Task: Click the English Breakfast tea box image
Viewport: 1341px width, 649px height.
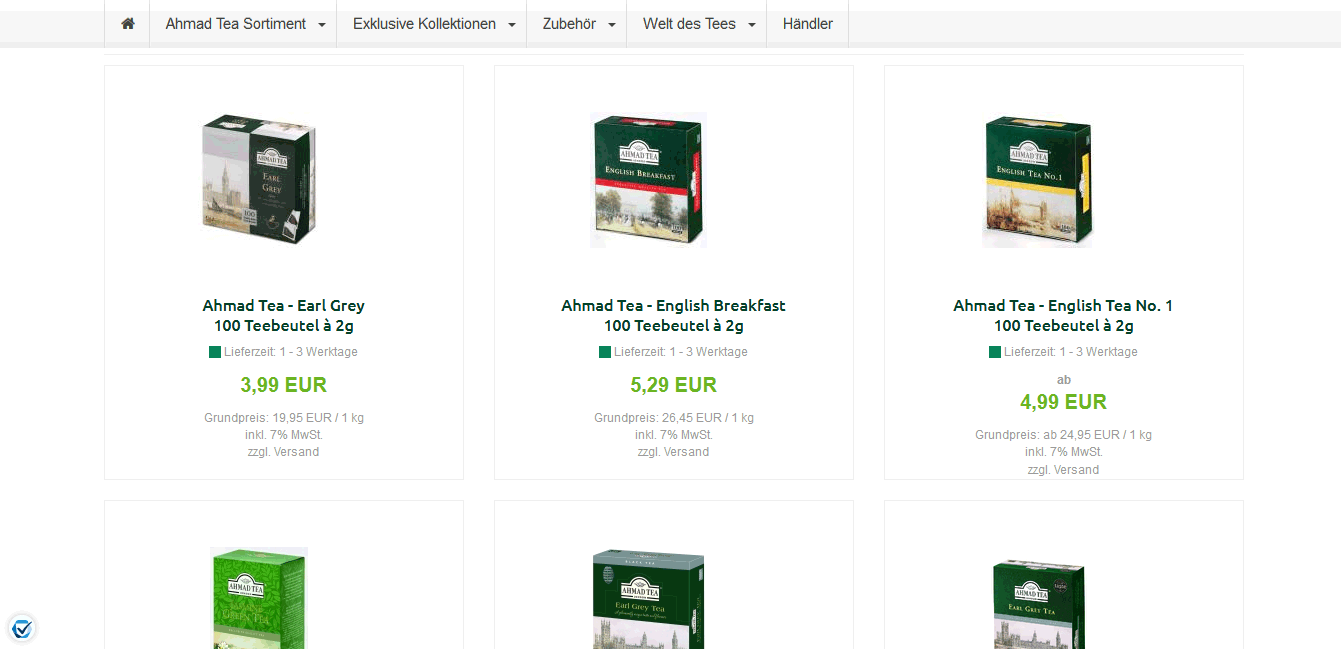Action: (x=649, y=180)
